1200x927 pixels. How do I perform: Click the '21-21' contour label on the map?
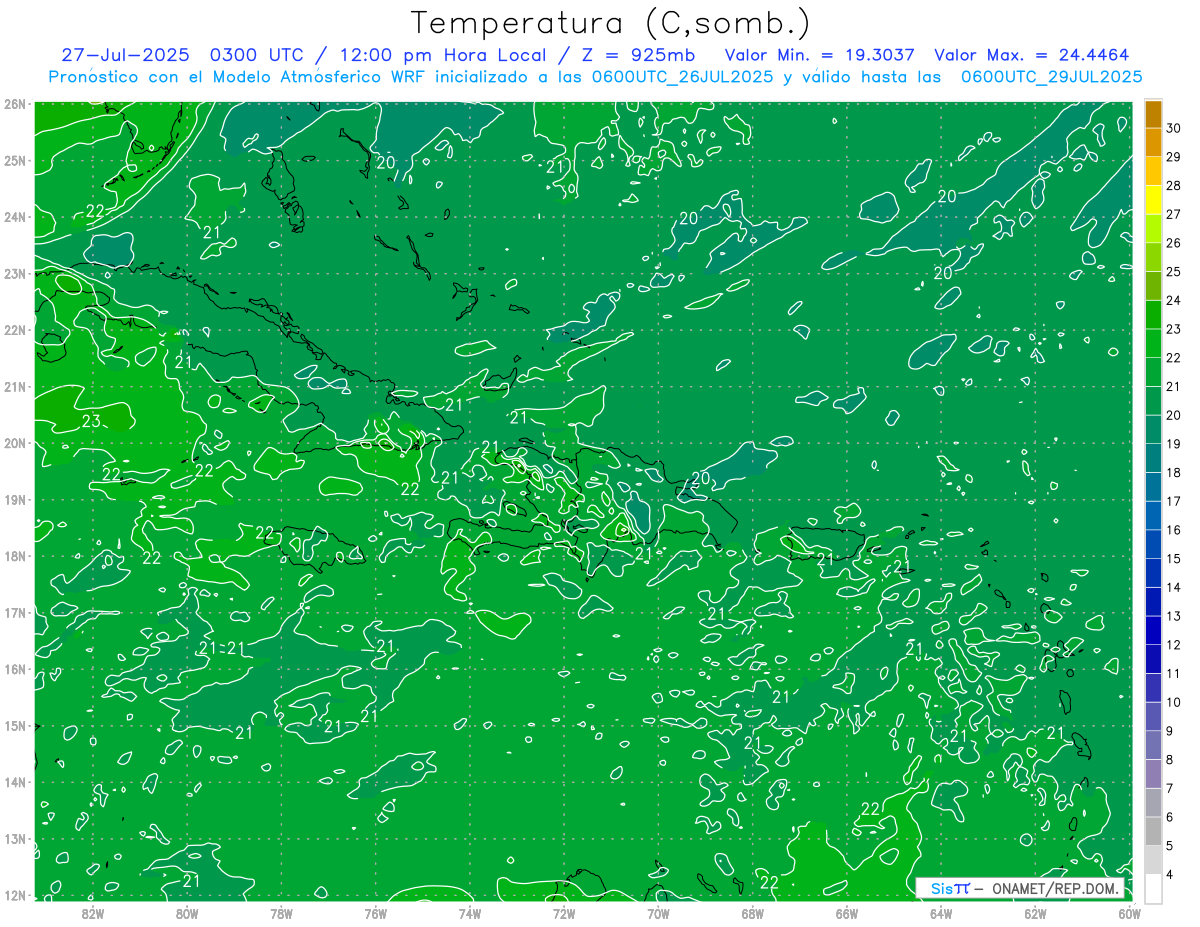(221, 648)
